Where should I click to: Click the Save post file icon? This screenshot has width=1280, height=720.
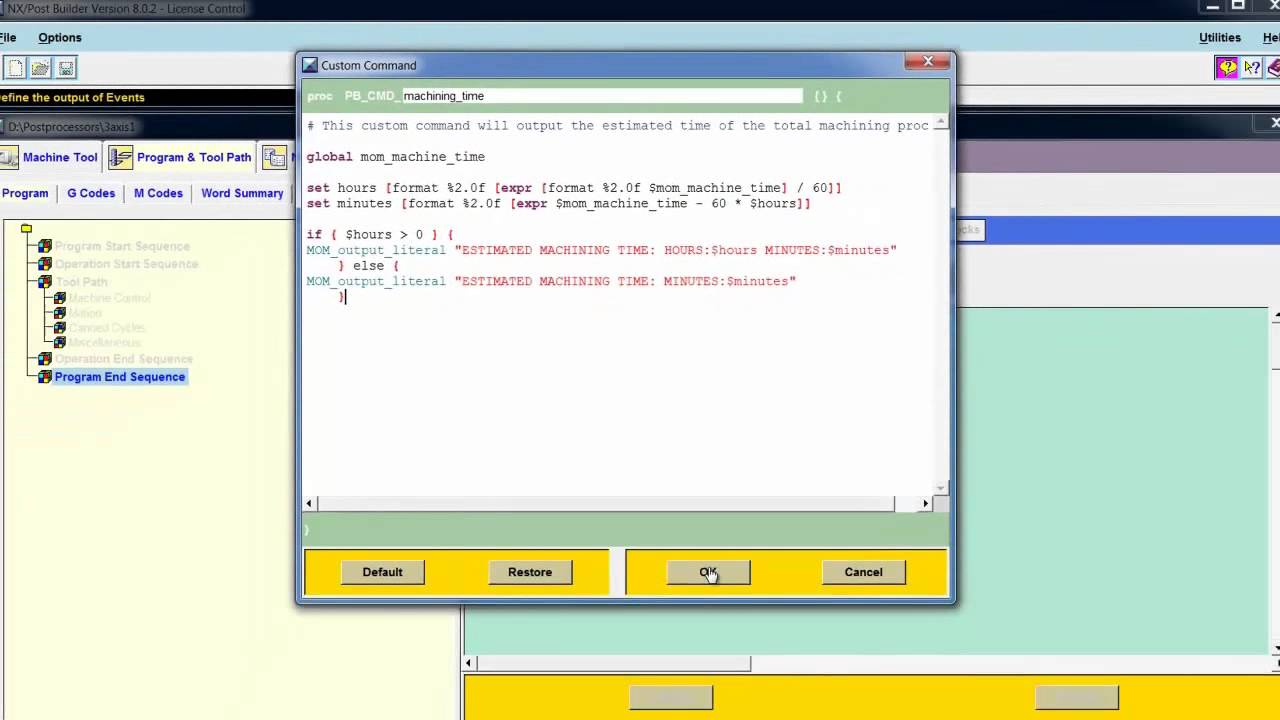[x=66, y=68]
